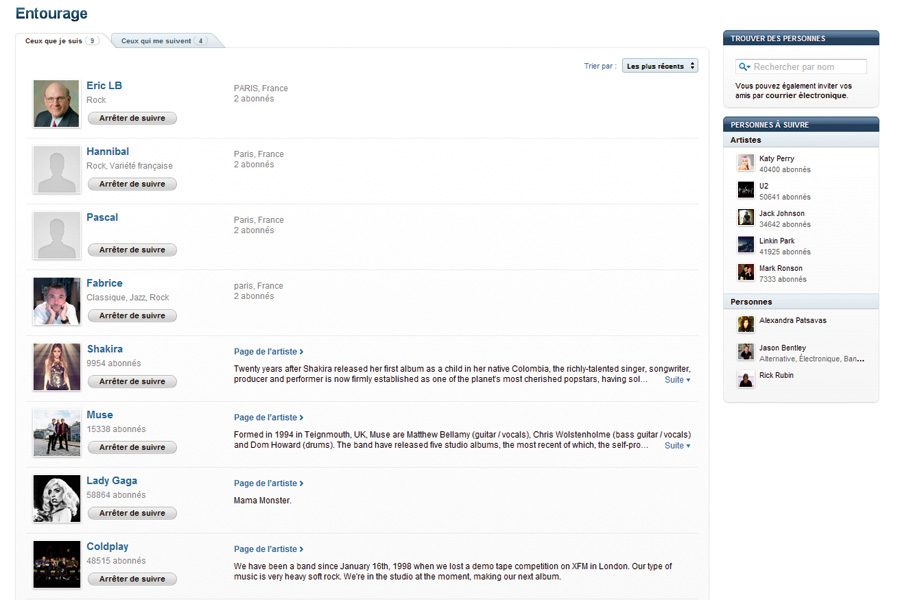900x600 pixels.
Task: Open Coldplay's 'Page de l'artiste' link
Action: (x=269, y=549)
